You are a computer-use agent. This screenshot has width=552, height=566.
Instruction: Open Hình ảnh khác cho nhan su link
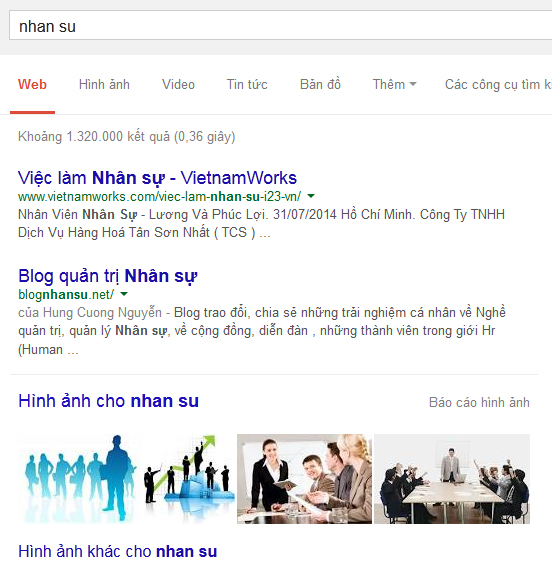118,552
